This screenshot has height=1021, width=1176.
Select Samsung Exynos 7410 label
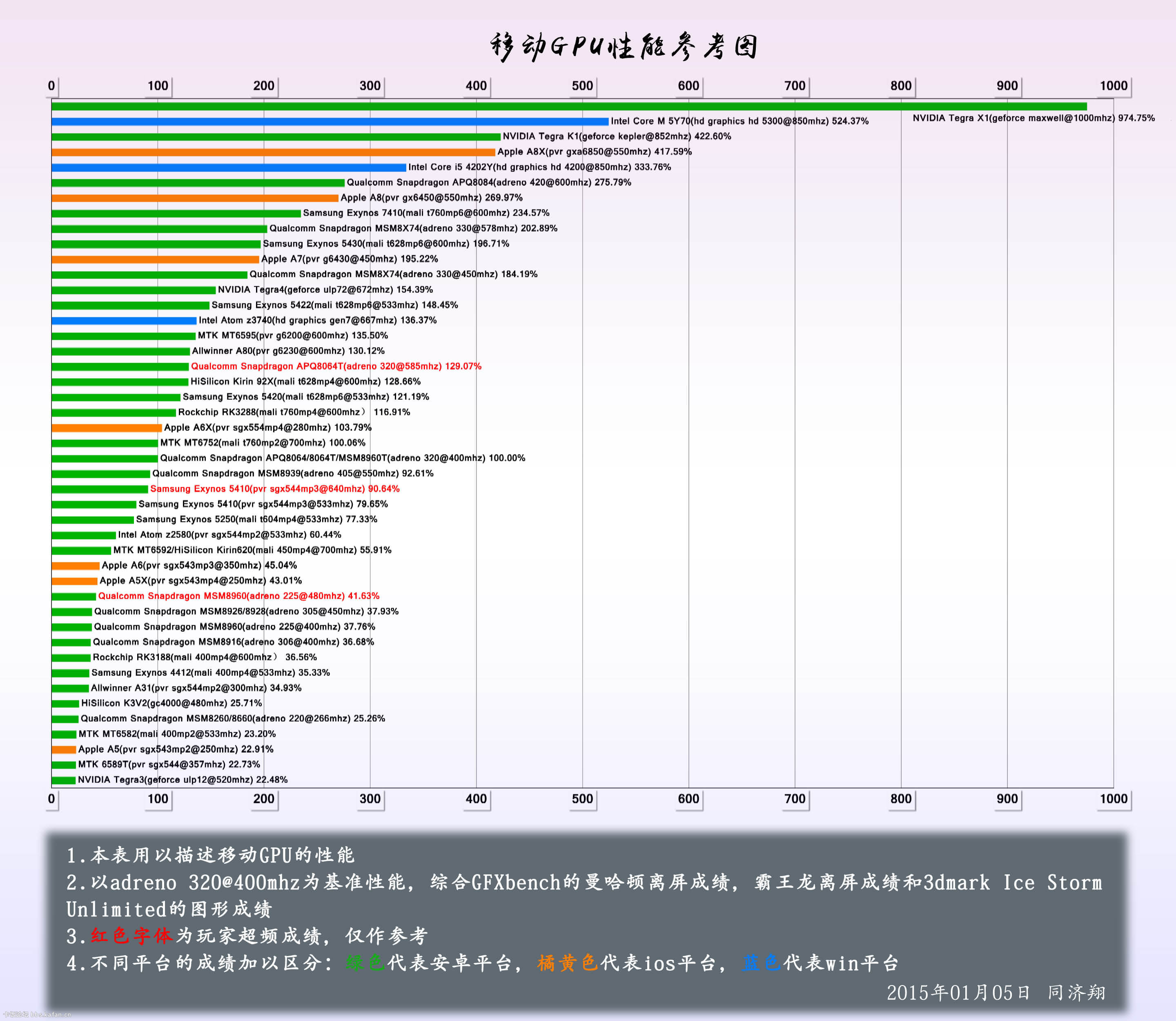[x=426, y=212]
